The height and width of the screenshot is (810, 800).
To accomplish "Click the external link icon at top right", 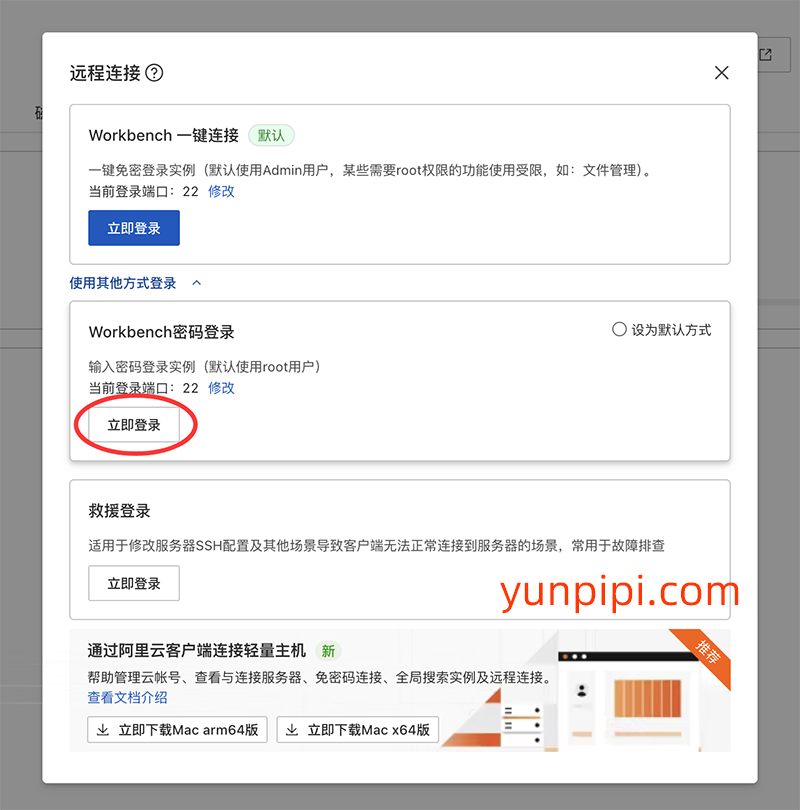I will point(767,55).
